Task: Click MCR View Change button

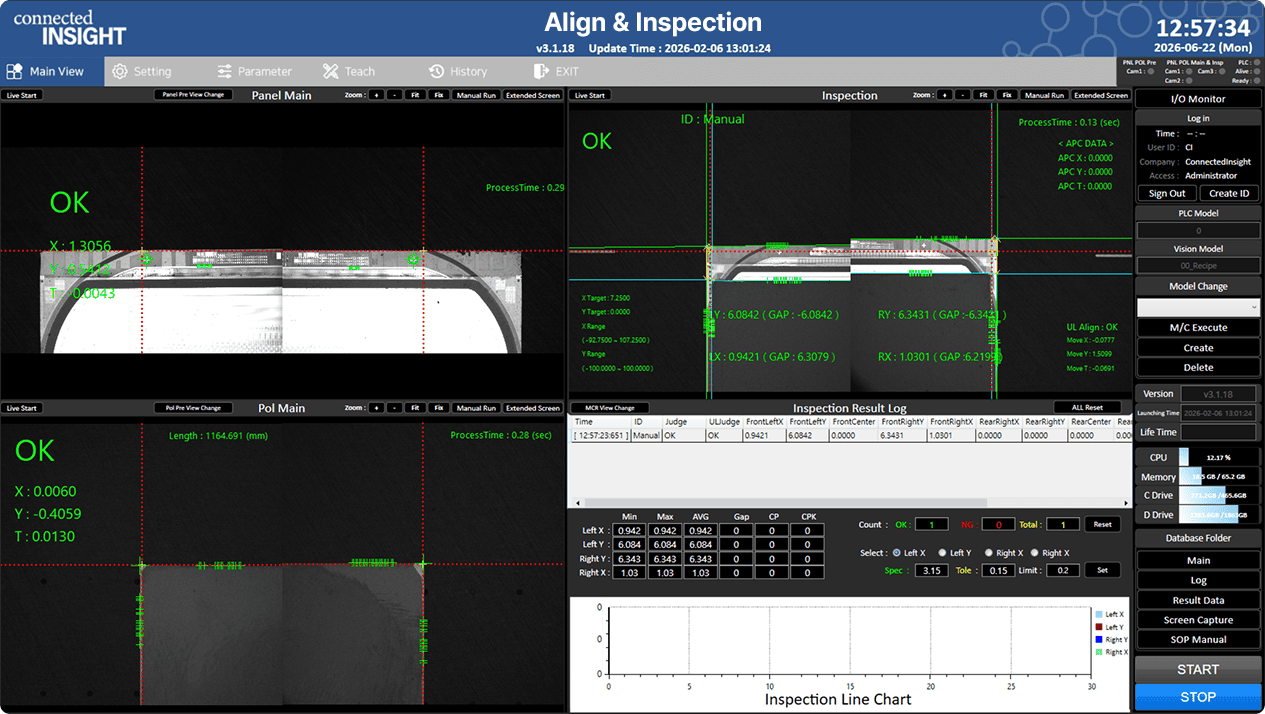Action: pyautogui.click(x=610, y=408)
